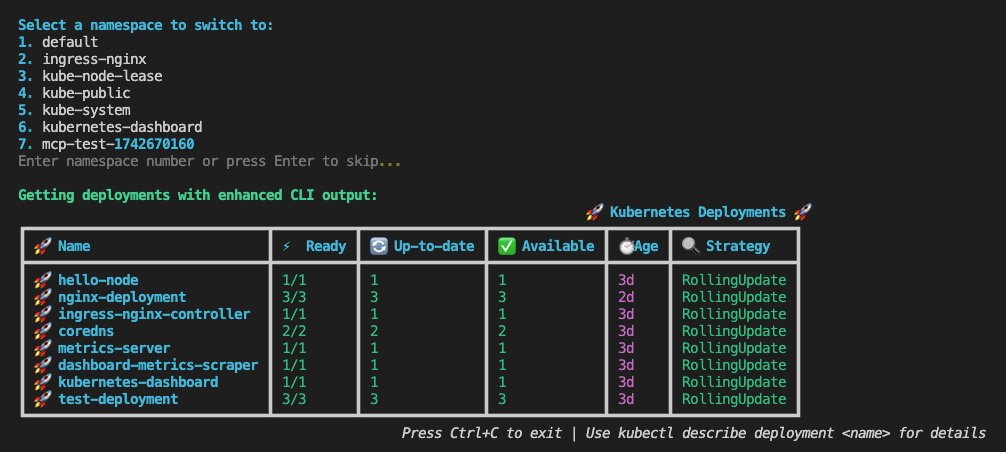The width and height of the screenshot is (1006, 452).
Task: Click the magnifier icon in Strategy header
Action: click(x=691, y=246)
